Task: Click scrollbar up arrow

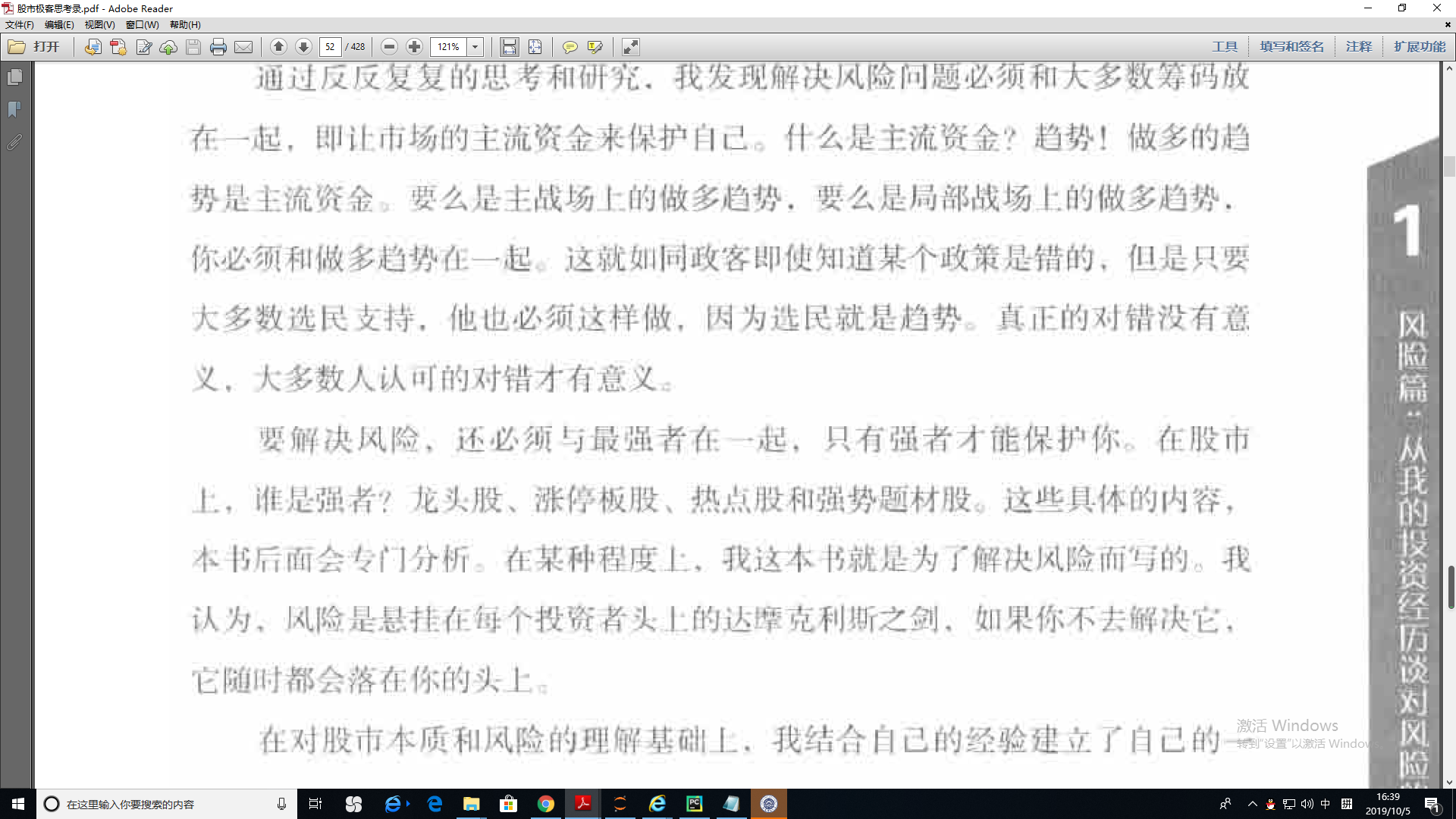Action: (1449, 68)
